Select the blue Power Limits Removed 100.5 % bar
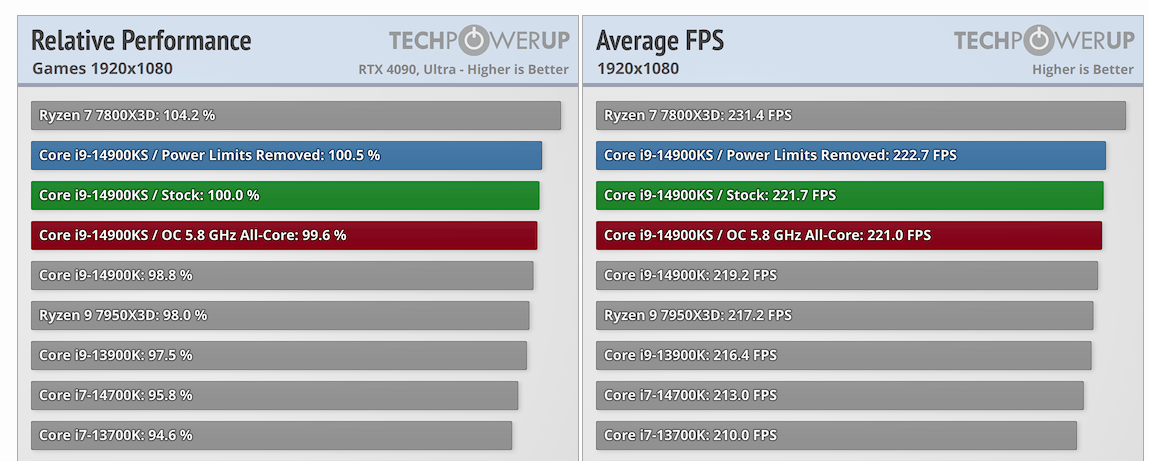 287,155
